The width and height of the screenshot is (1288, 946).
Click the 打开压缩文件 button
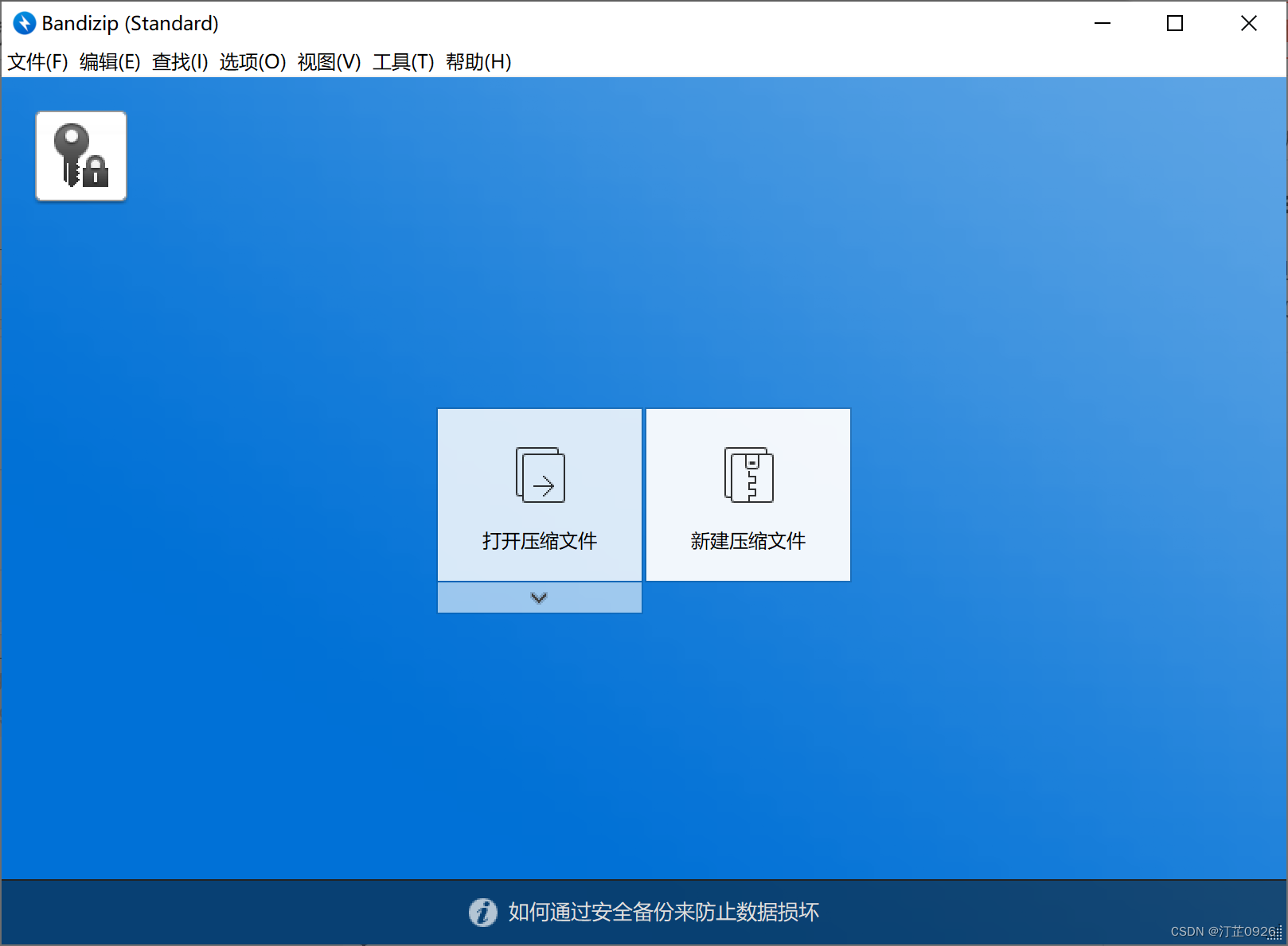(x=540, y=495)
